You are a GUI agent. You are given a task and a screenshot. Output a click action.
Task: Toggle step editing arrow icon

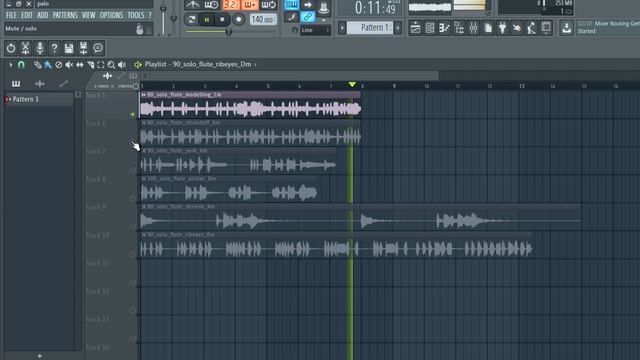pos(308,5)
